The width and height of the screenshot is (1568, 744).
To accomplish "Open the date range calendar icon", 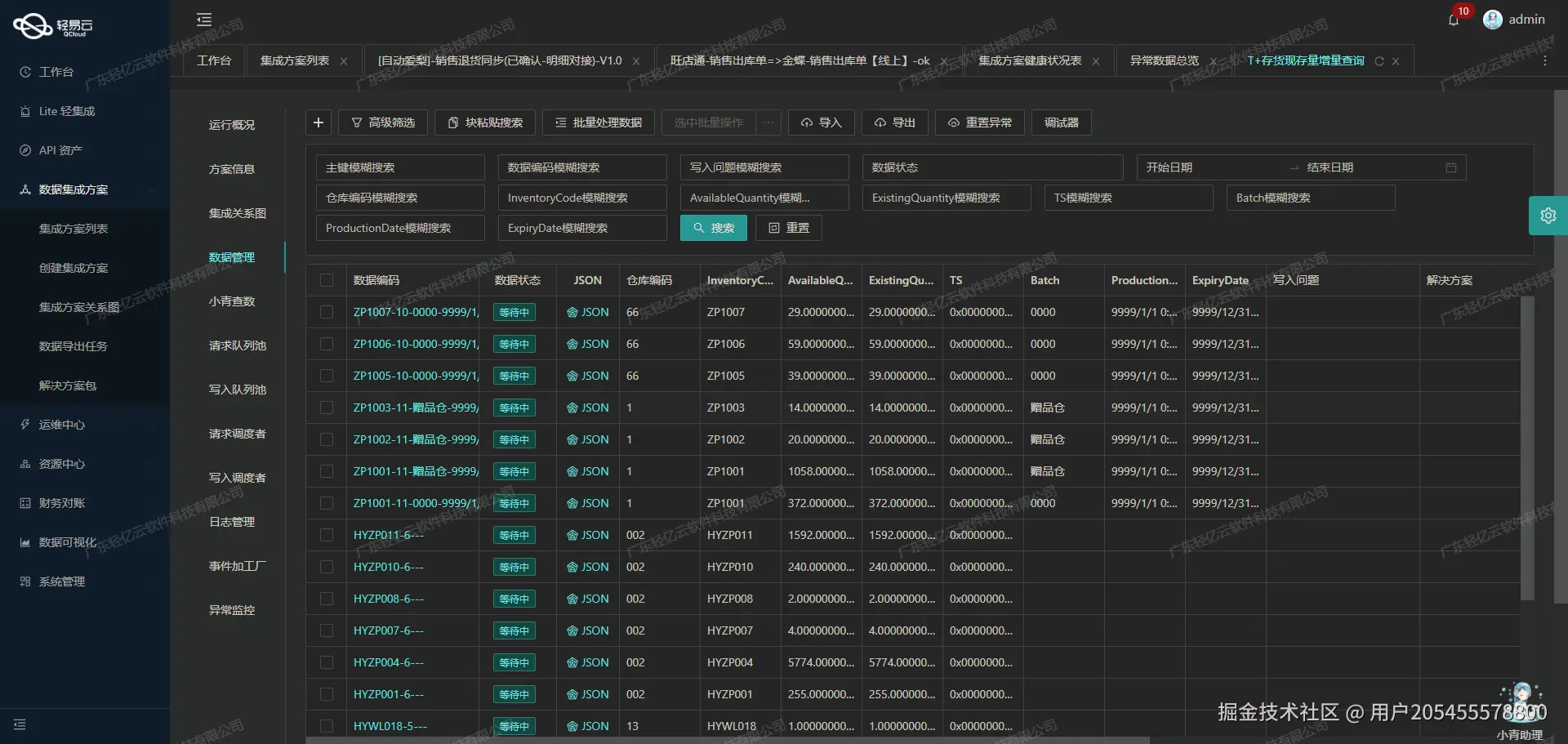I will point(1451,167).
